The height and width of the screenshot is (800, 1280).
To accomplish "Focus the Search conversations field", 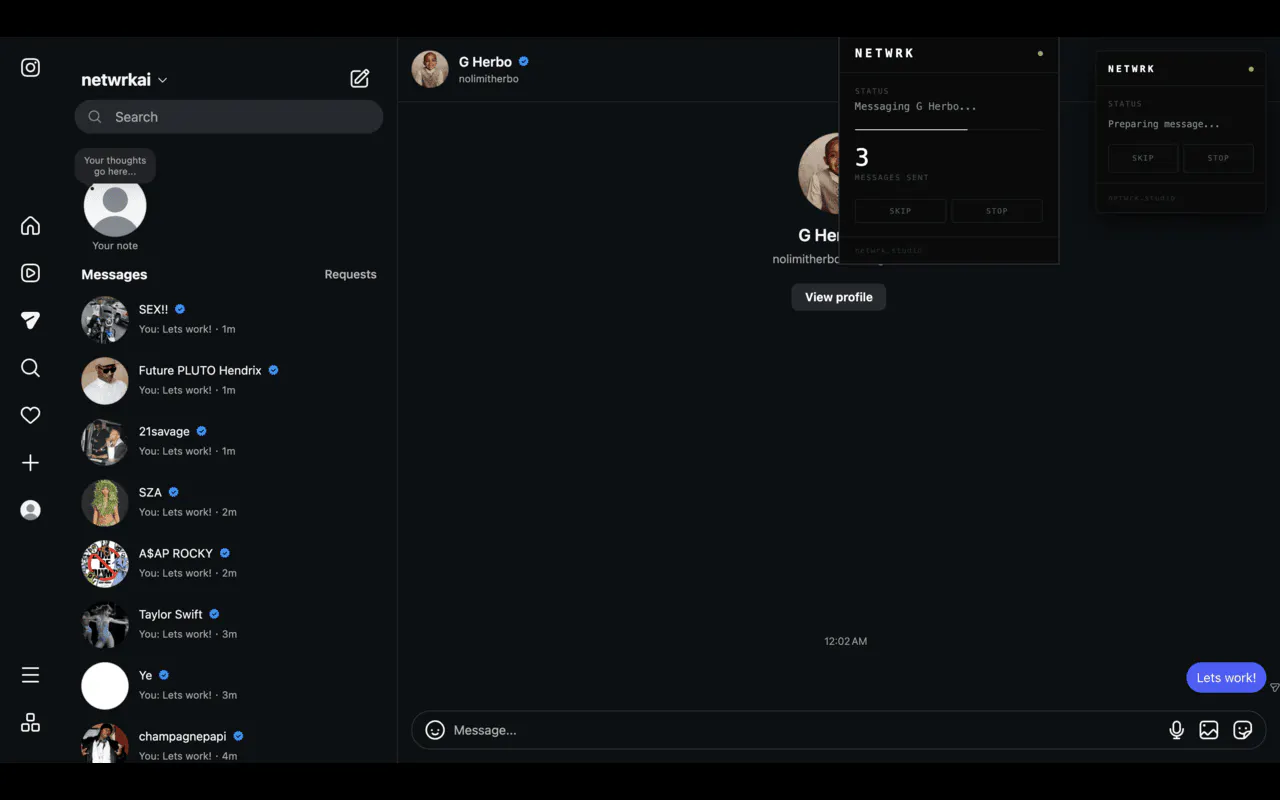I will click(229, 117).
